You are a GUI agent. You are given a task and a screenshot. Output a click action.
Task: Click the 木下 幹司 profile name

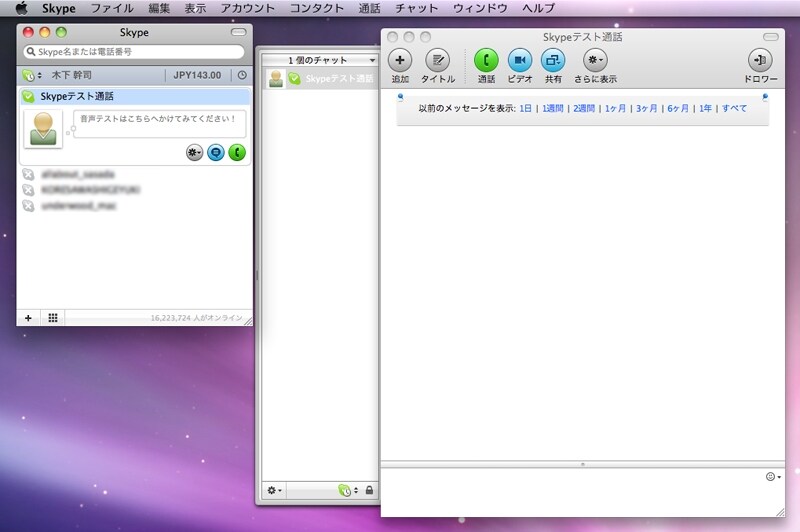pos(72,75)
